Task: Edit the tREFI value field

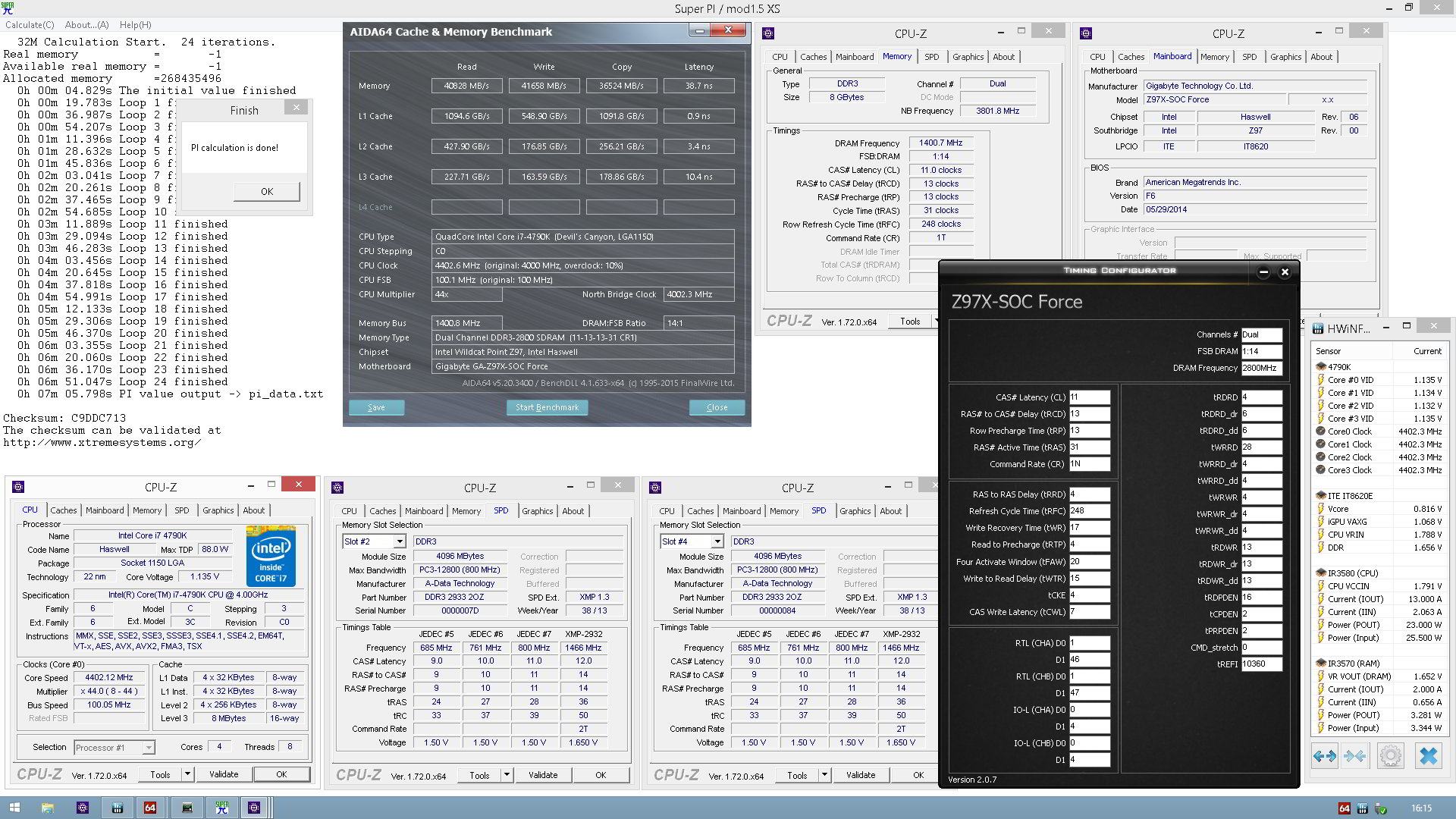Action: (x=1261, y=664)
